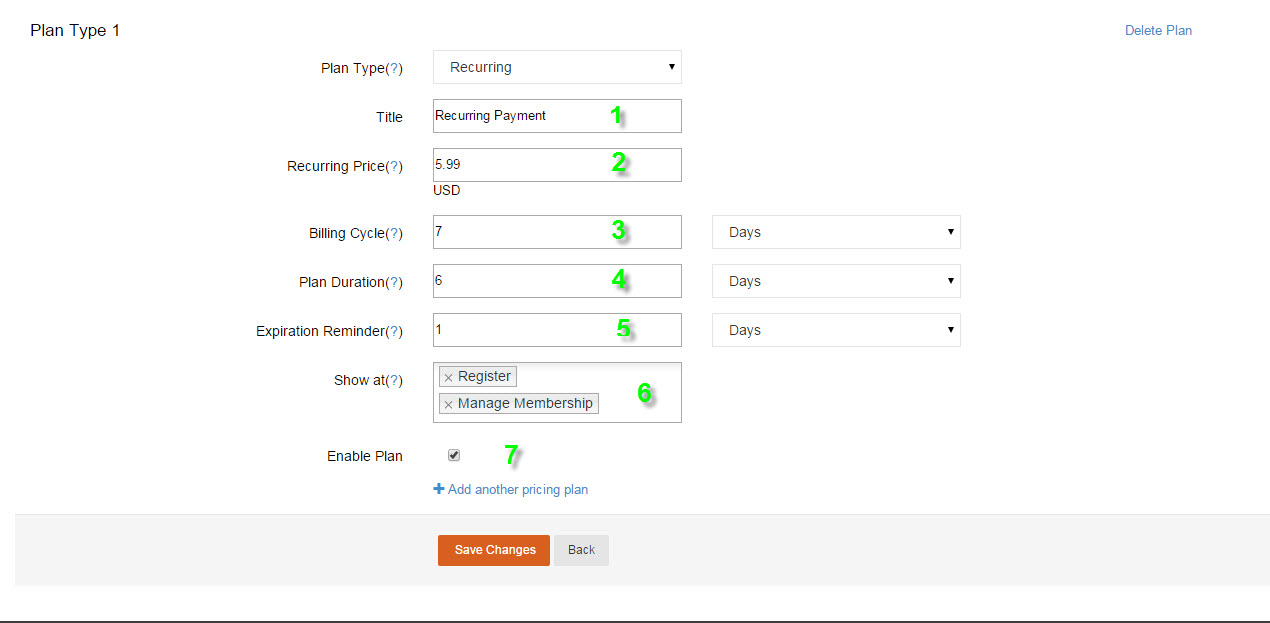Click the Expiration Reminder help icon
The height and width of the screenshot is (623, 1270).
pyautogui.click(x=394, y=332)
